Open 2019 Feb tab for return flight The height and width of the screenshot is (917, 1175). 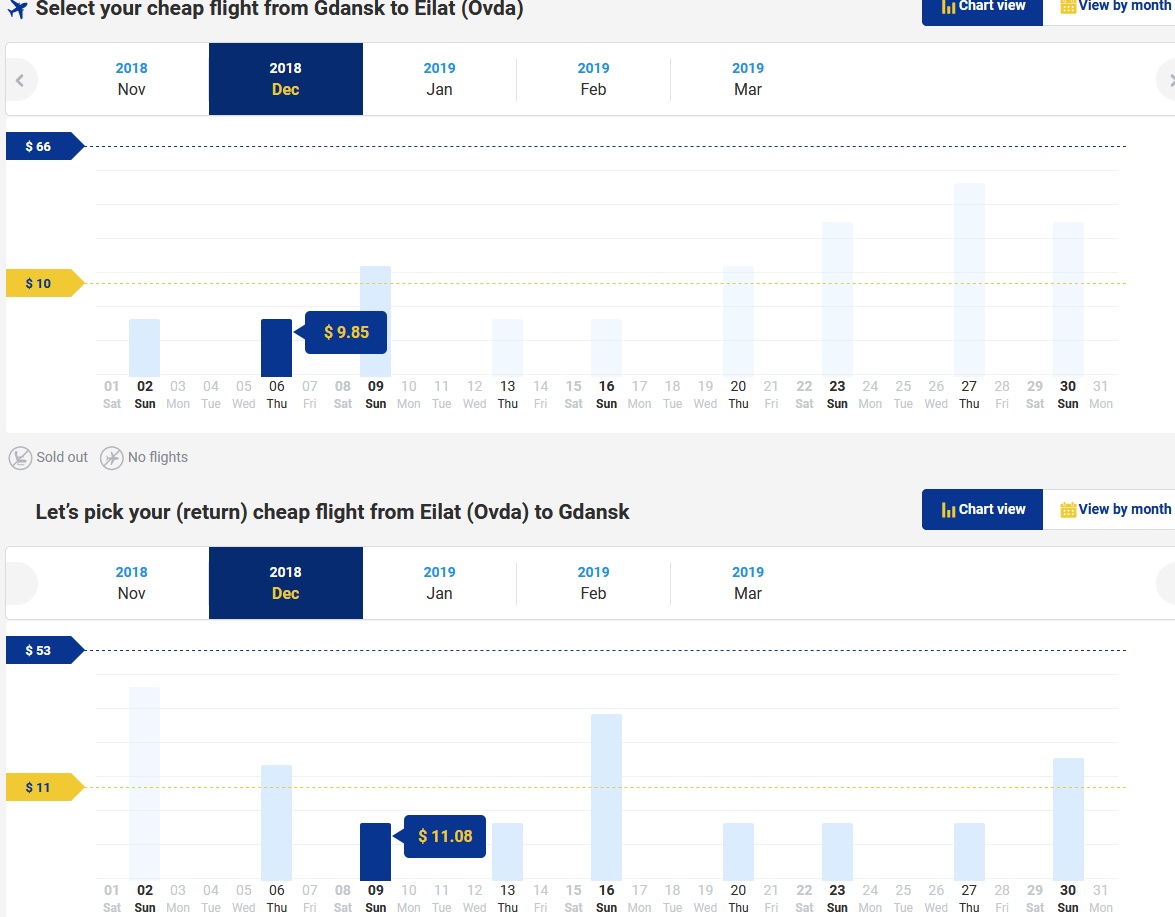pos(593,584)
